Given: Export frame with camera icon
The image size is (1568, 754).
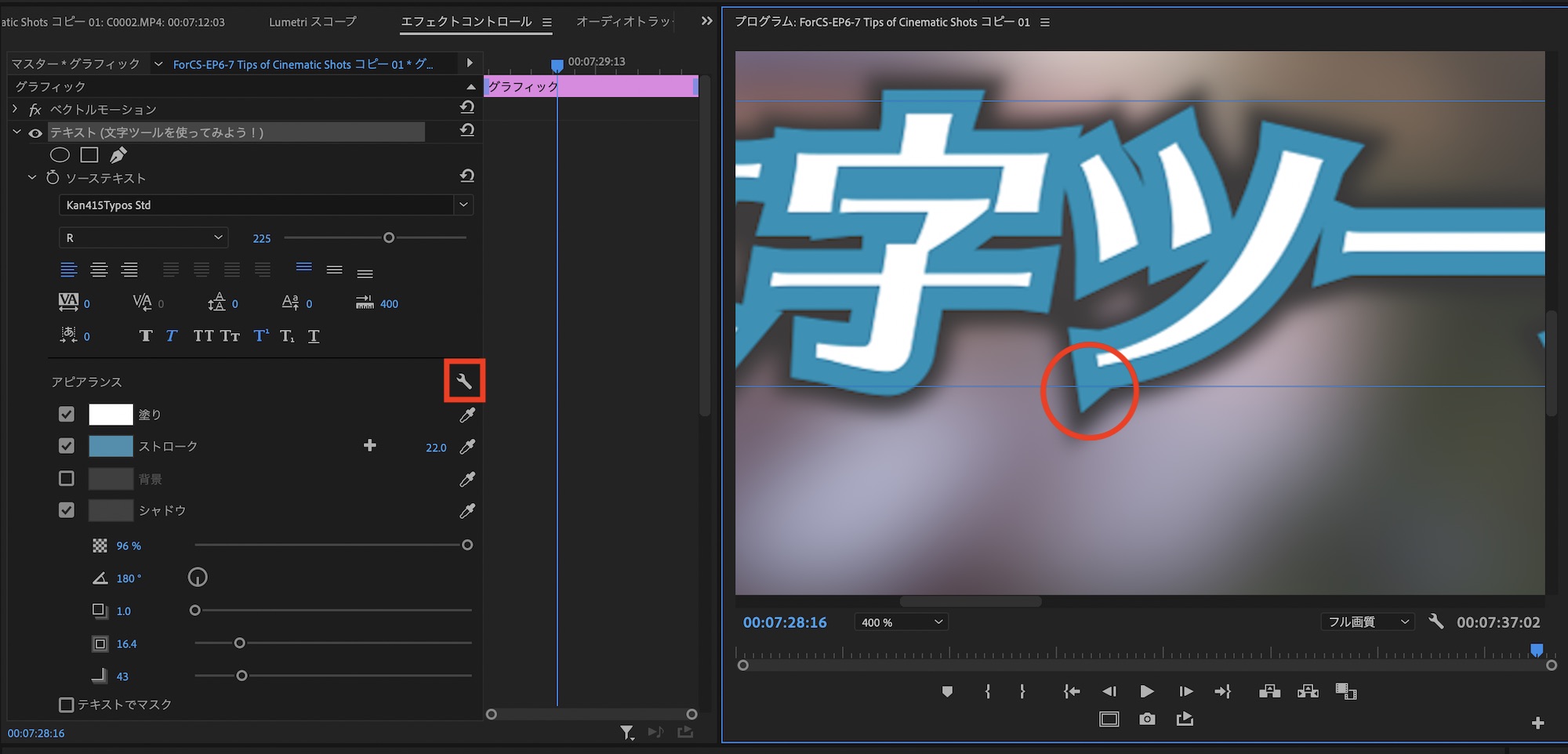Looking at the screenshot, I should point(1147,719).
